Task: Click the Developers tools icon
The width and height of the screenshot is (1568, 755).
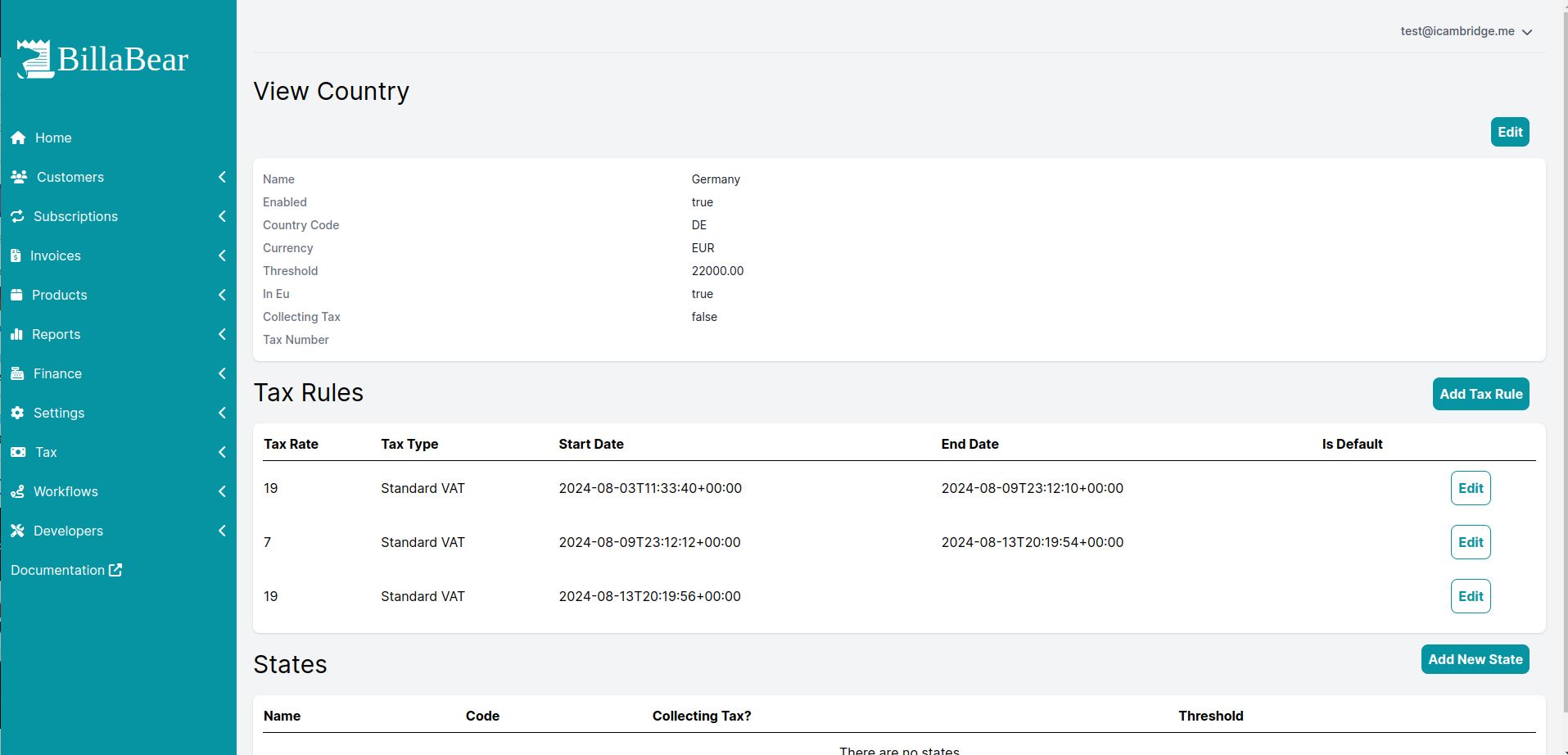Action: (x=17, y=531)
